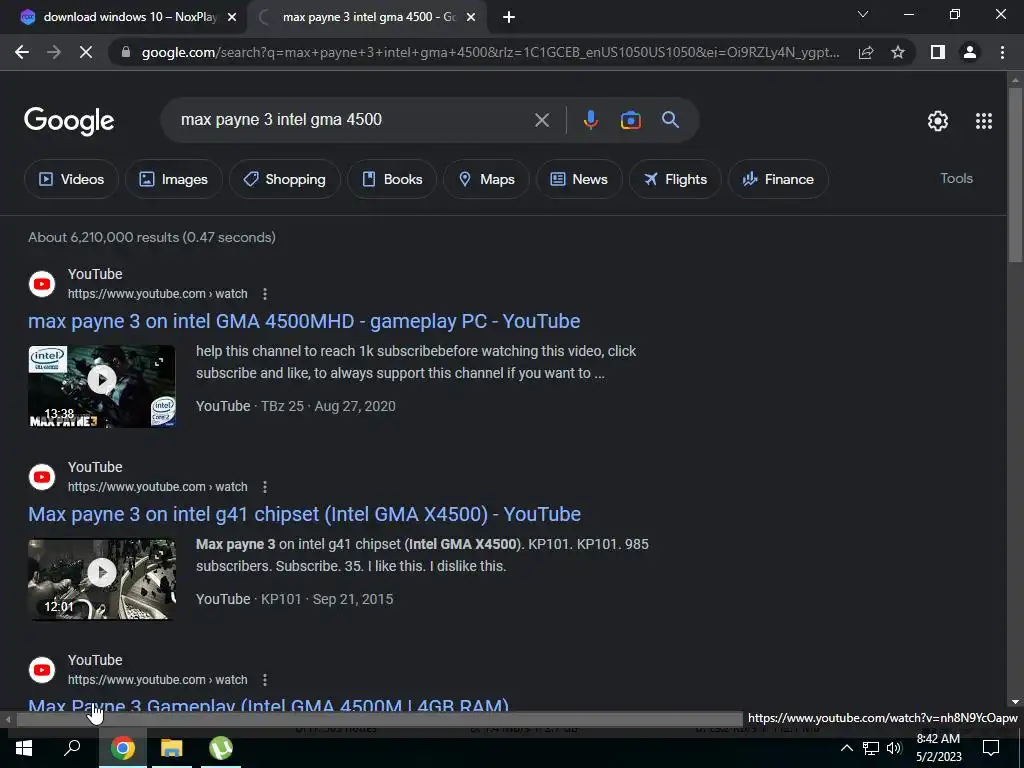Filter results by Videos

tap(71, 179)
